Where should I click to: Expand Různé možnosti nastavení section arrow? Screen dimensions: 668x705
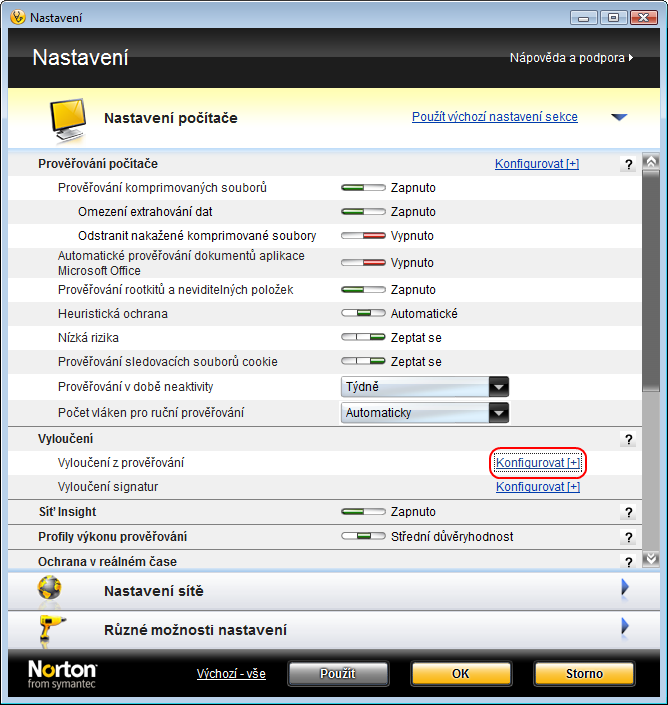click(625, 626)
